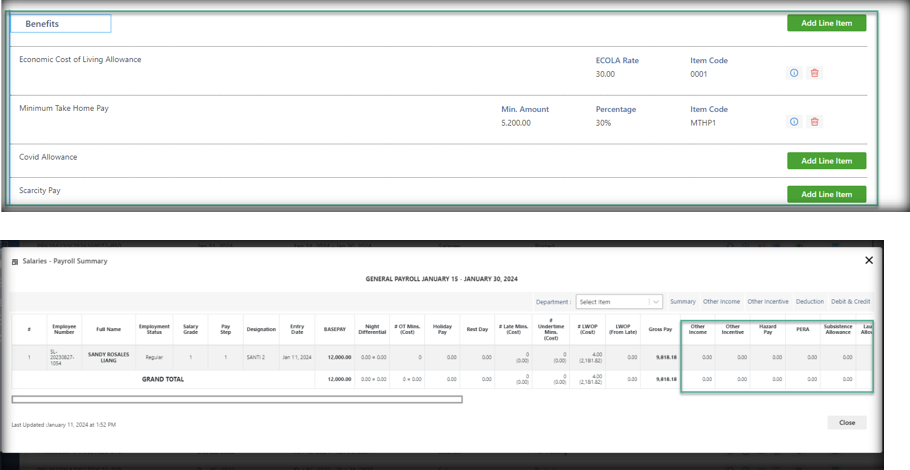Viewport: 910px width, 470px height.
Task: Click Add Line Item in Benefits header
Action: (826, 23)
